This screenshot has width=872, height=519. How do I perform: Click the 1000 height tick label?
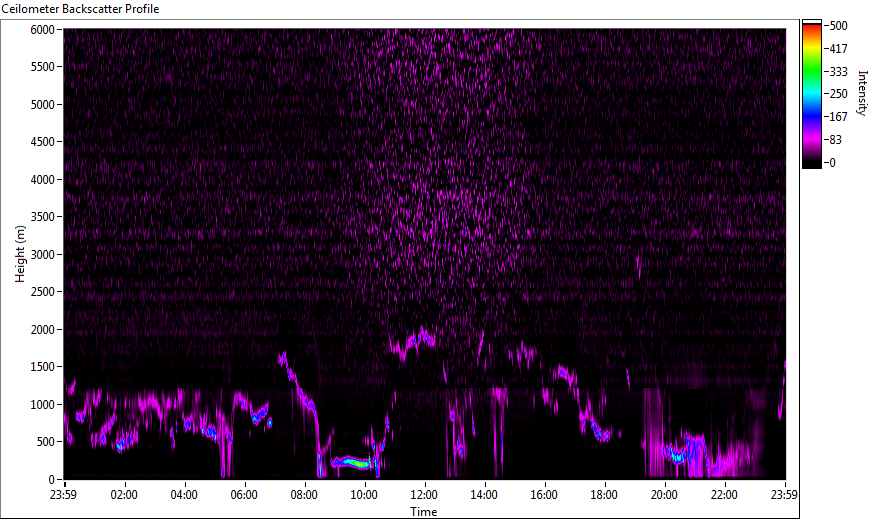pyautogui.click(x=42, y=405)
